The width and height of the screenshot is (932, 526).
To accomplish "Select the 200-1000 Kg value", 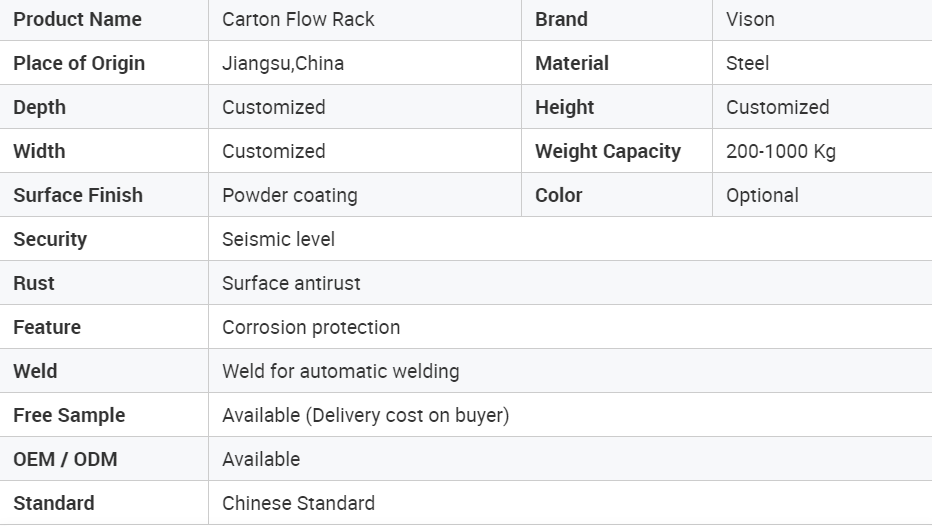I will [x=780, y=152].
